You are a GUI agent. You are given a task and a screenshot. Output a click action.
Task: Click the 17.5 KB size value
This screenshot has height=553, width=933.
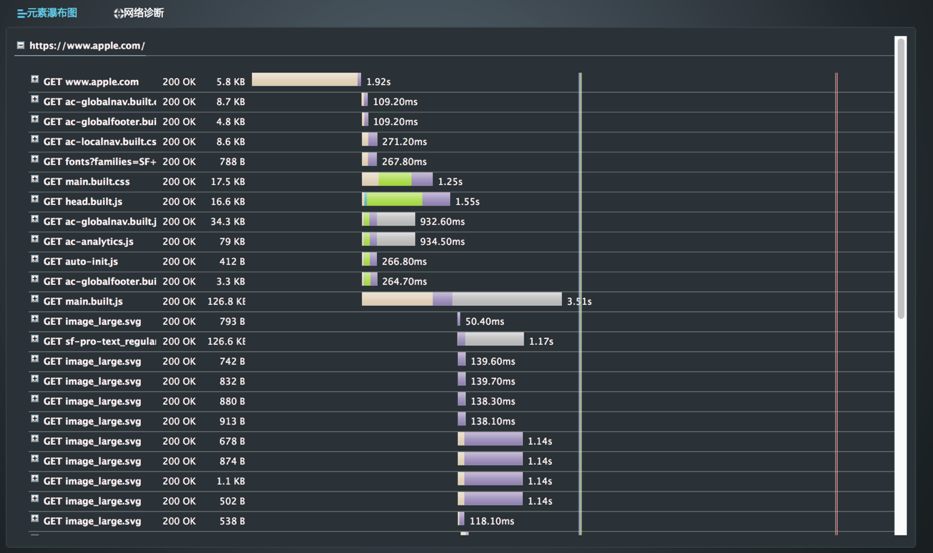pos(228,182)
